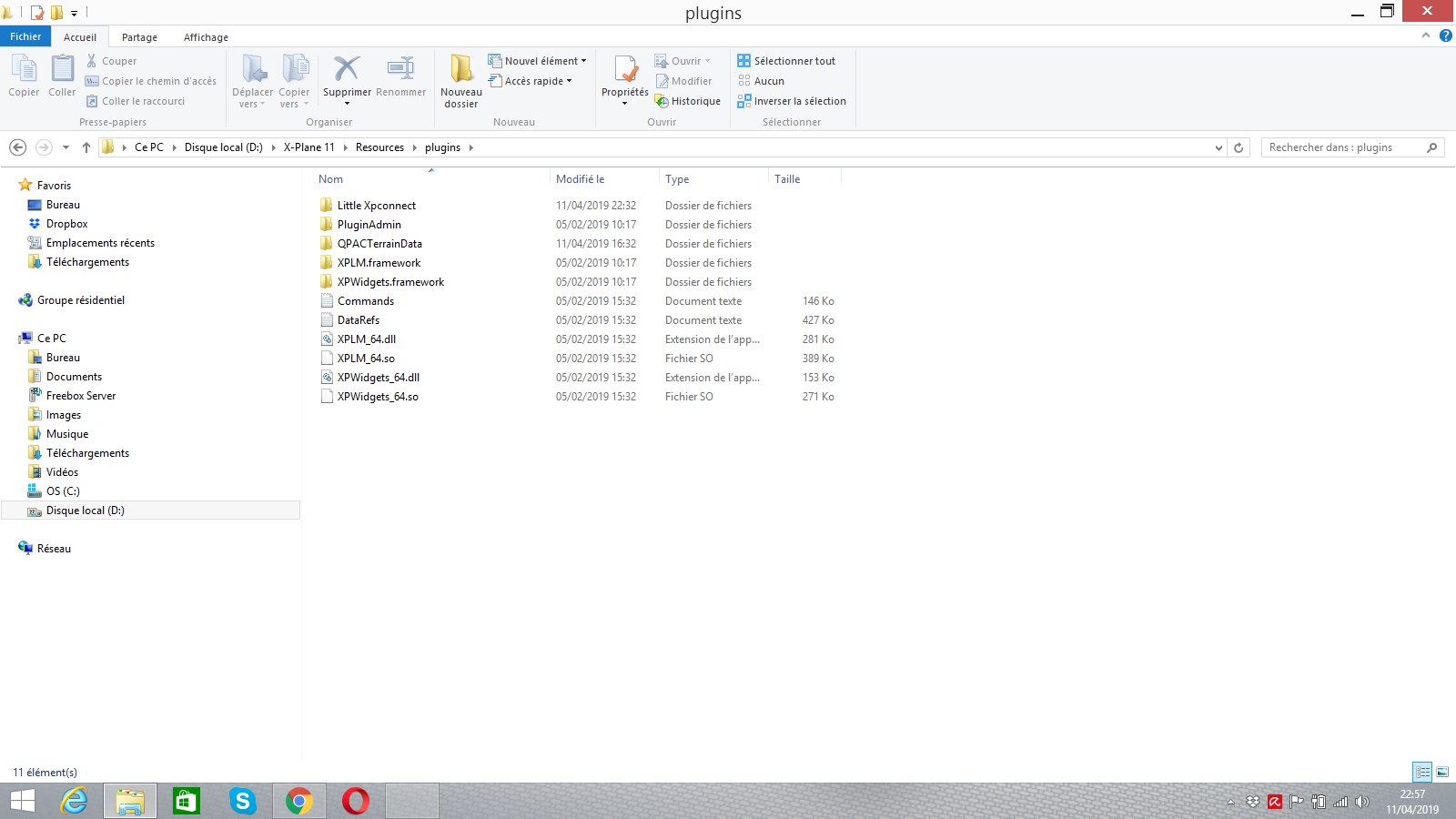
Task: Create a Nouveau dossier
Action: coord(461,81)
